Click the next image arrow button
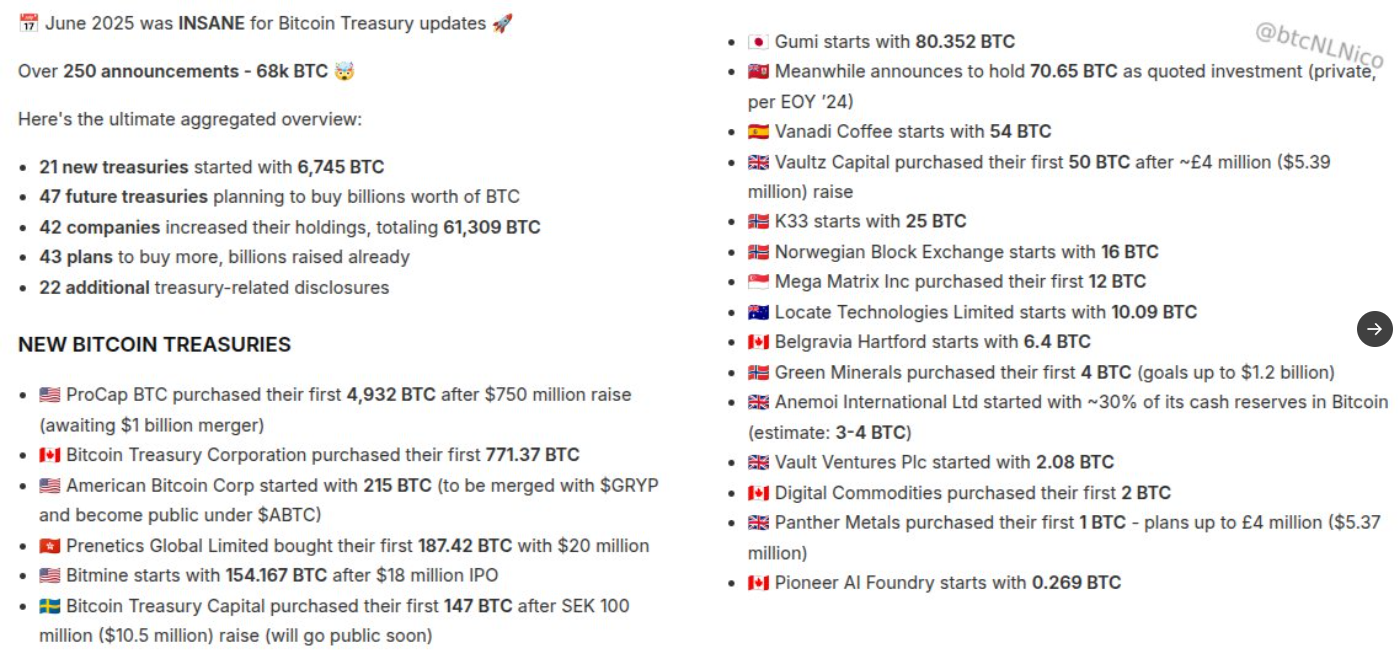This screenshot has width=1400, height=657. [x=1374, y=328]
